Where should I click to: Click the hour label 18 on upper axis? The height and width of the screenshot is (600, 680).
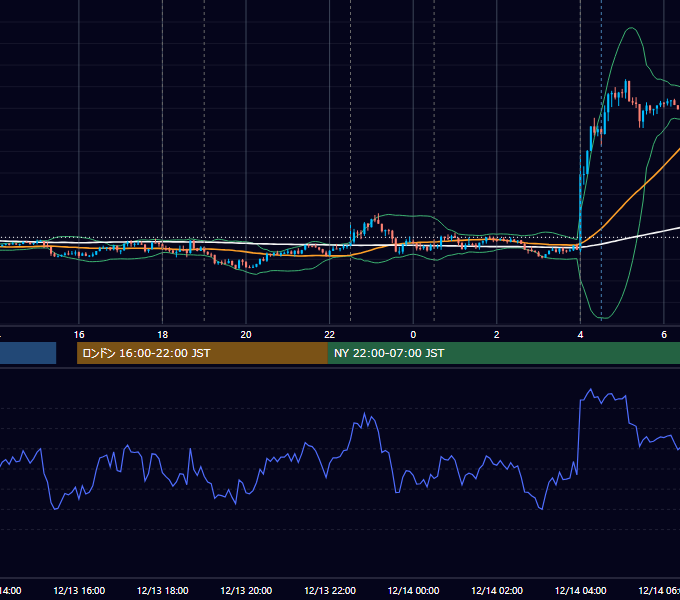(163, 335)
